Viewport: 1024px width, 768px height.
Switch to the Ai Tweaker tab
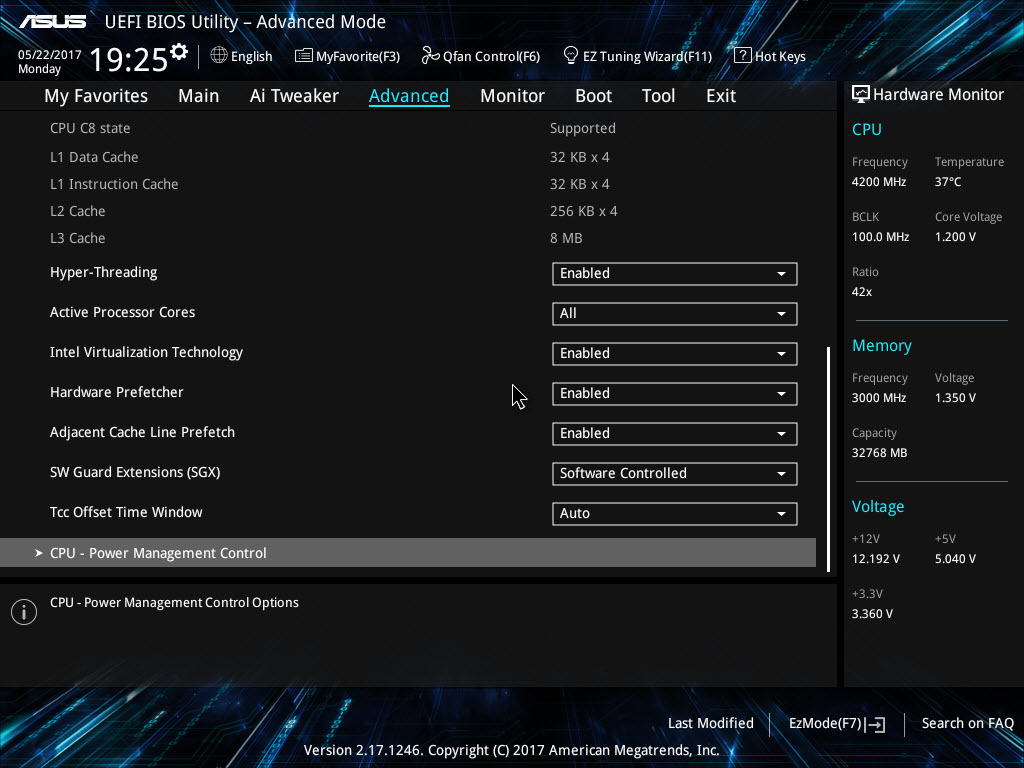294,96
